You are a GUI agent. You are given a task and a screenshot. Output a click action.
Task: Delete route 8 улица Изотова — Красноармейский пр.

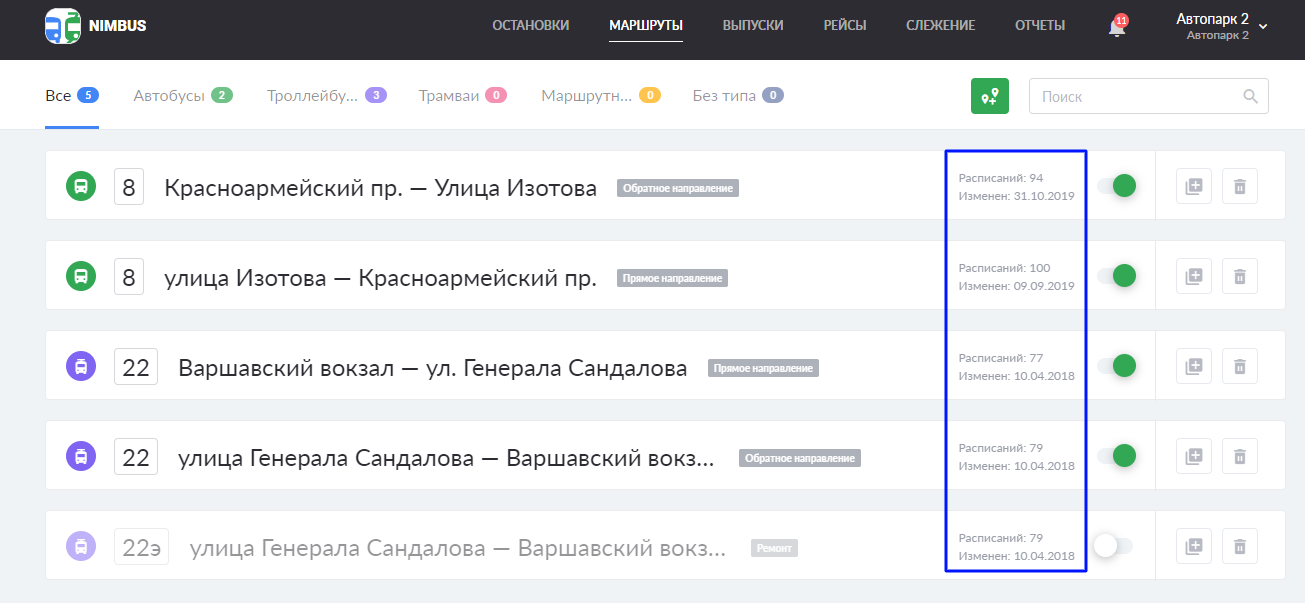click(x=1239, y=275)
